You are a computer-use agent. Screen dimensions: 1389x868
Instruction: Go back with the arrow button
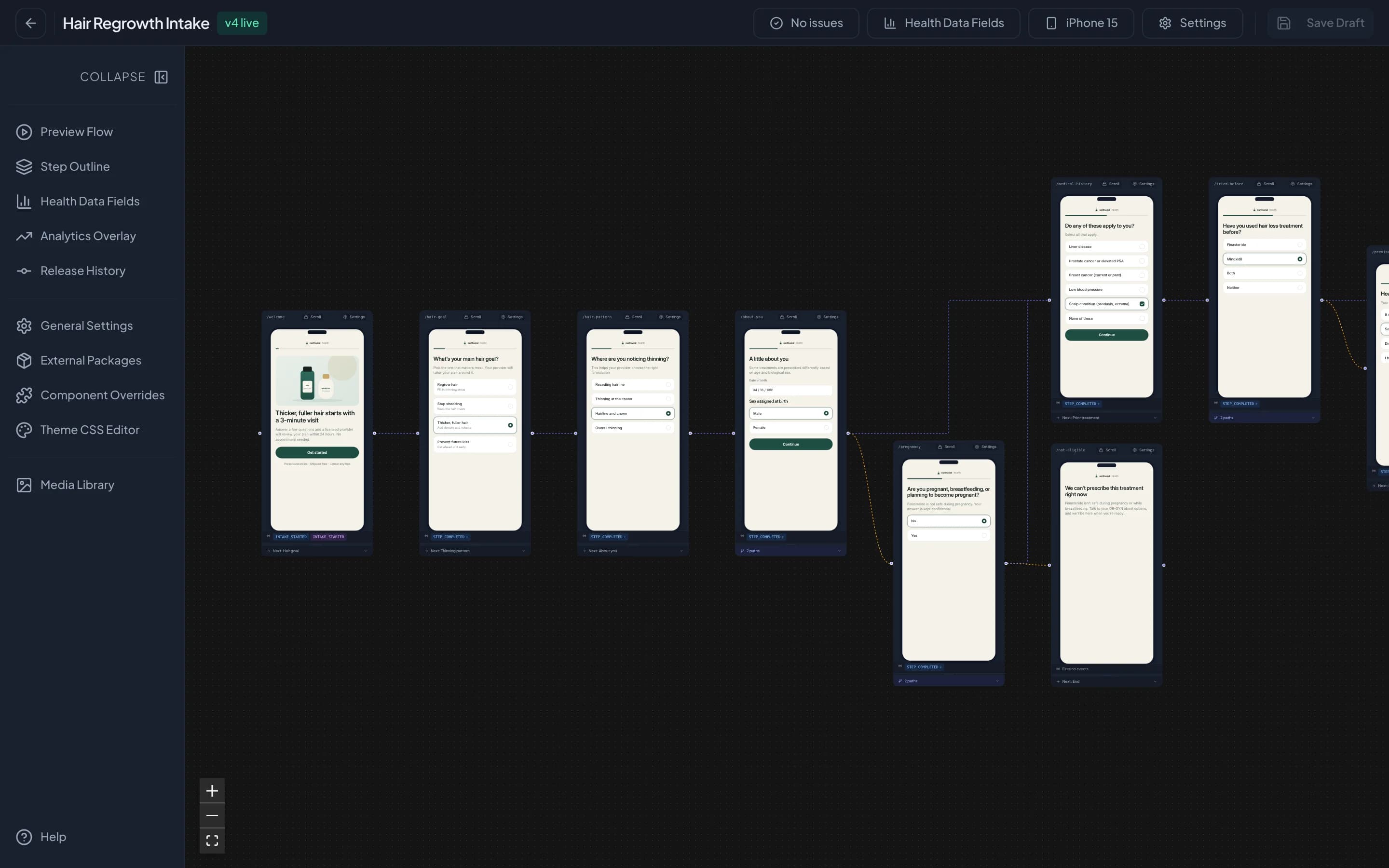pos(31,23)
